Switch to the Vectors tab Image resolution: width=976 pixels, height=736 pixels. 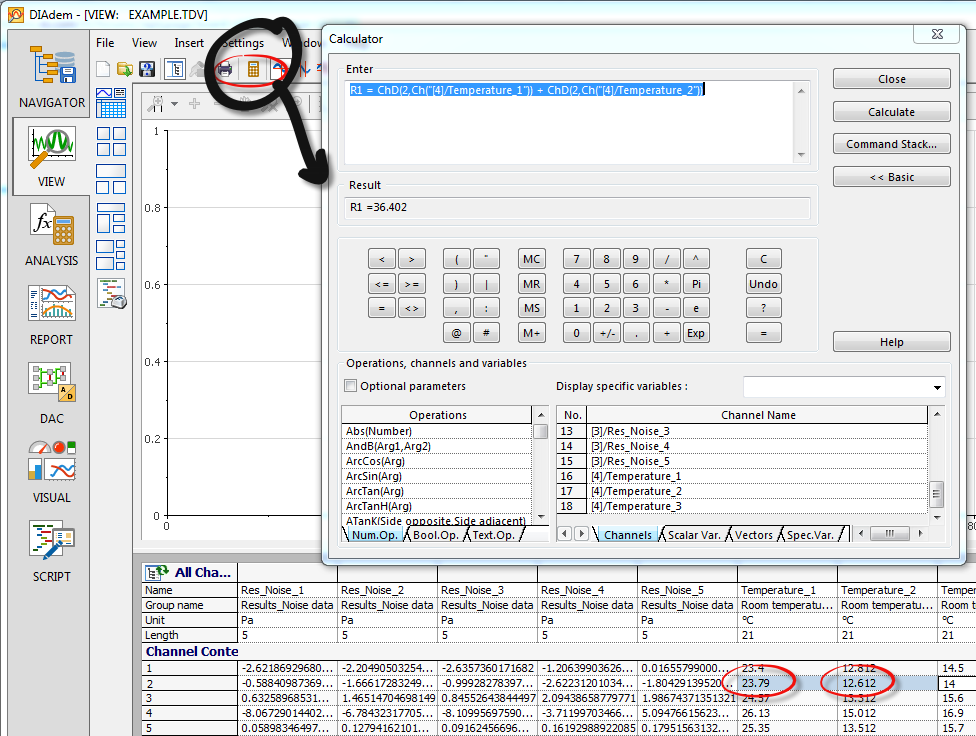753,535
